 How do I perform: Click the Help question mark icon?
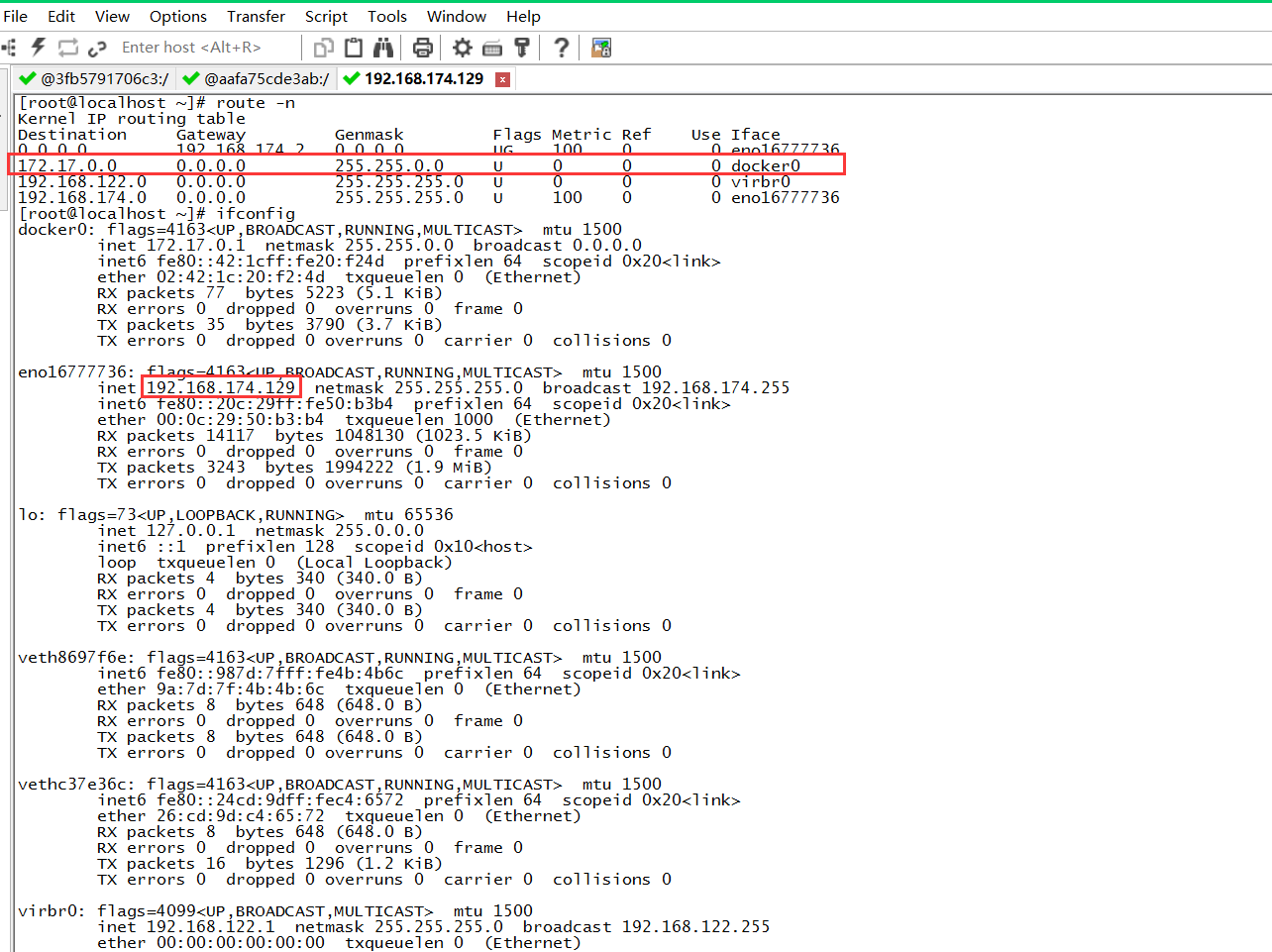pyautogui.click(x=562, y=47)
